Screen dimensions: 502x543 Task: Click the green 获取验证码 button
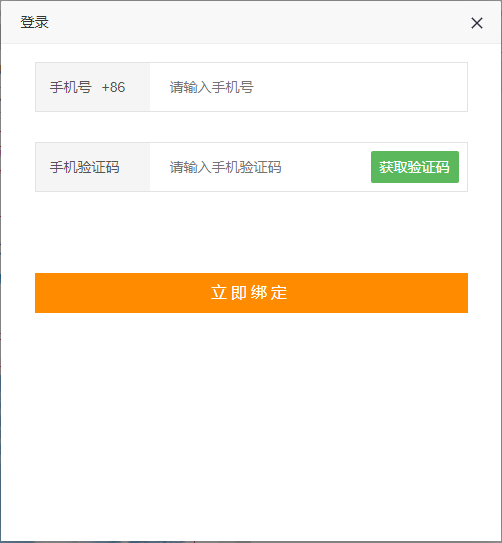pyautogui.click(x=415, y=167)
